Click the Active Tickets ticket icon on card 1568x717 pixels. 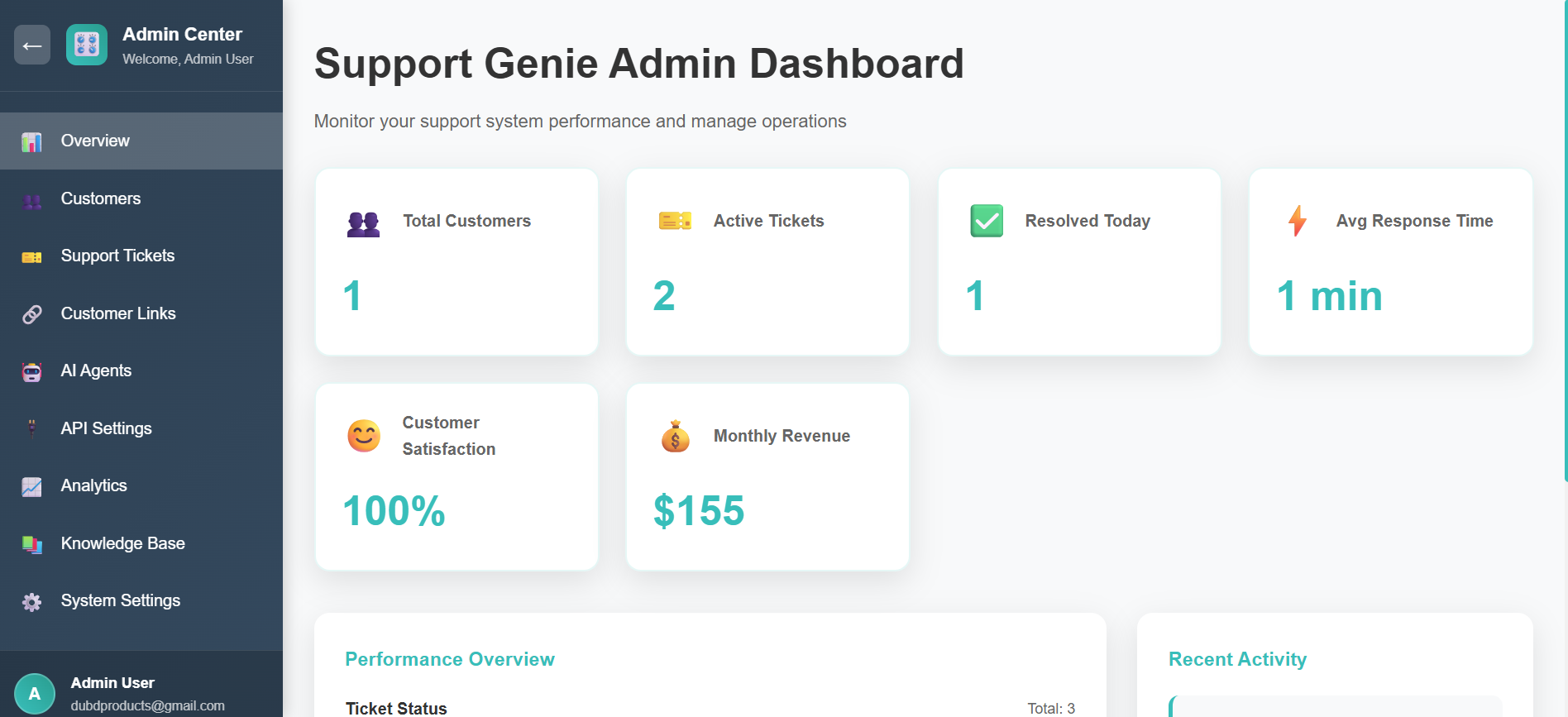coord(675,221)
